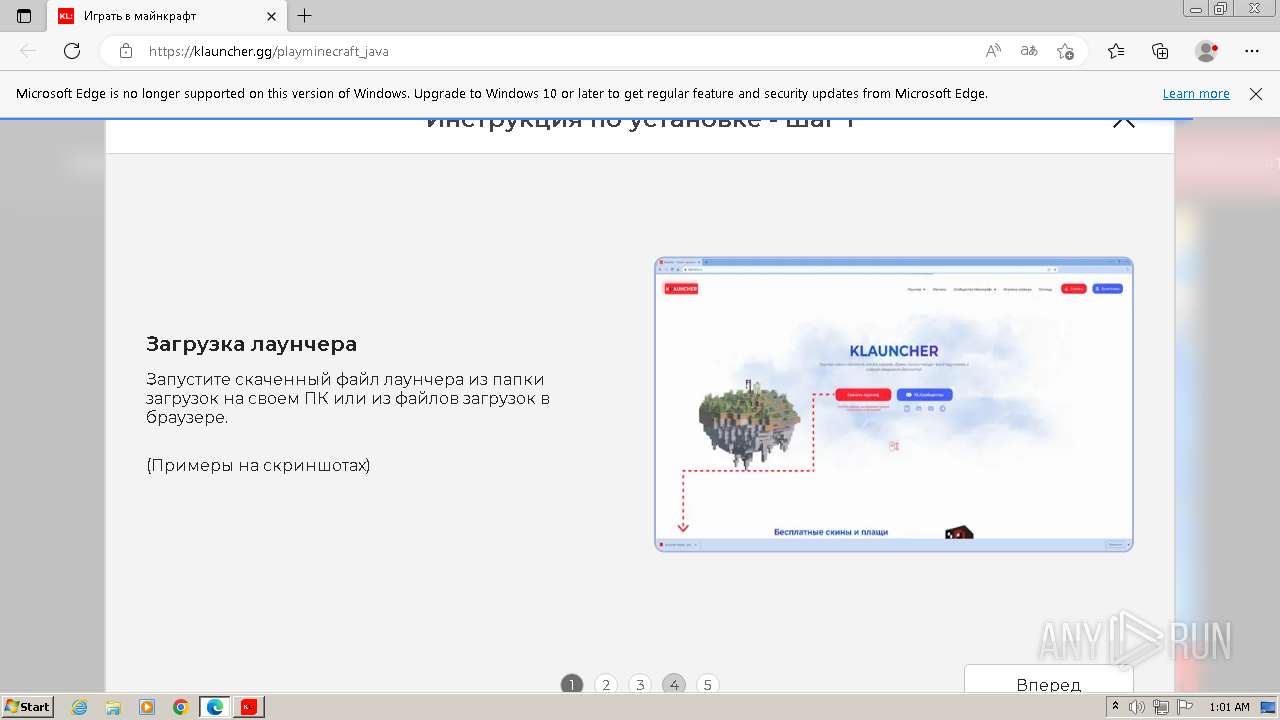View site information lock icon
This screenshot has width=1280, height=720.
tap(126, 51)
